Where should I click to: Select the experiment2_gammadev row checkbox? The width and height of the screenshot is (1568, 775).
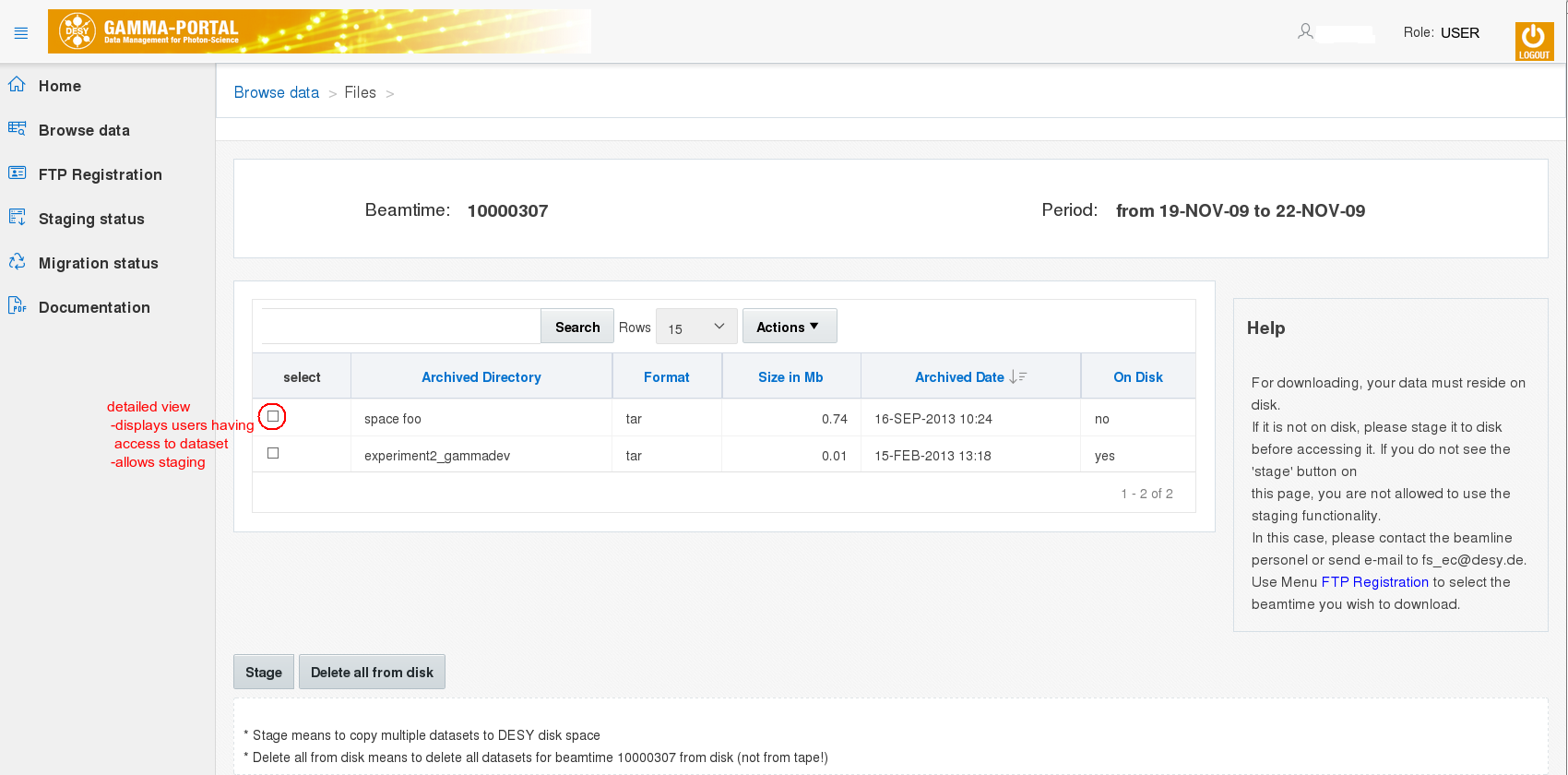[272, 453]
